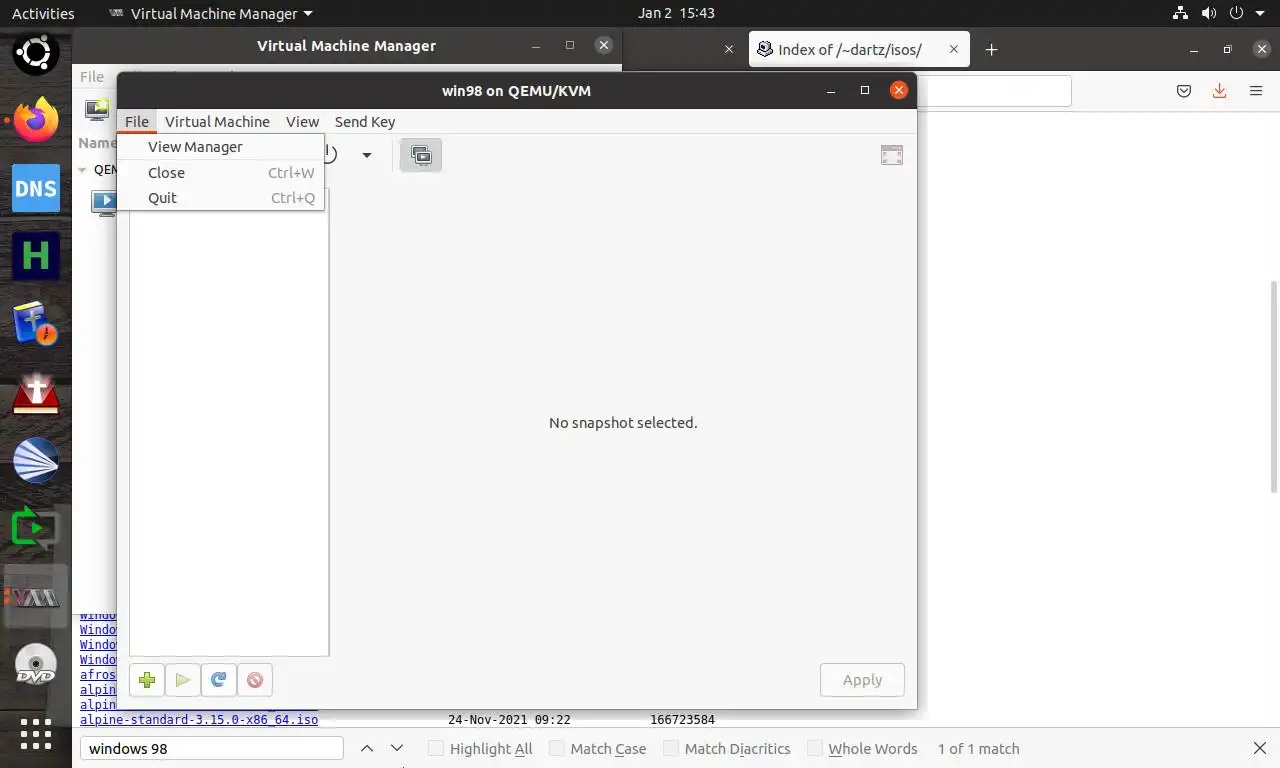Click the refresh snapshot list icon
Screen dimensions: 1280x768
coord(219,680)
